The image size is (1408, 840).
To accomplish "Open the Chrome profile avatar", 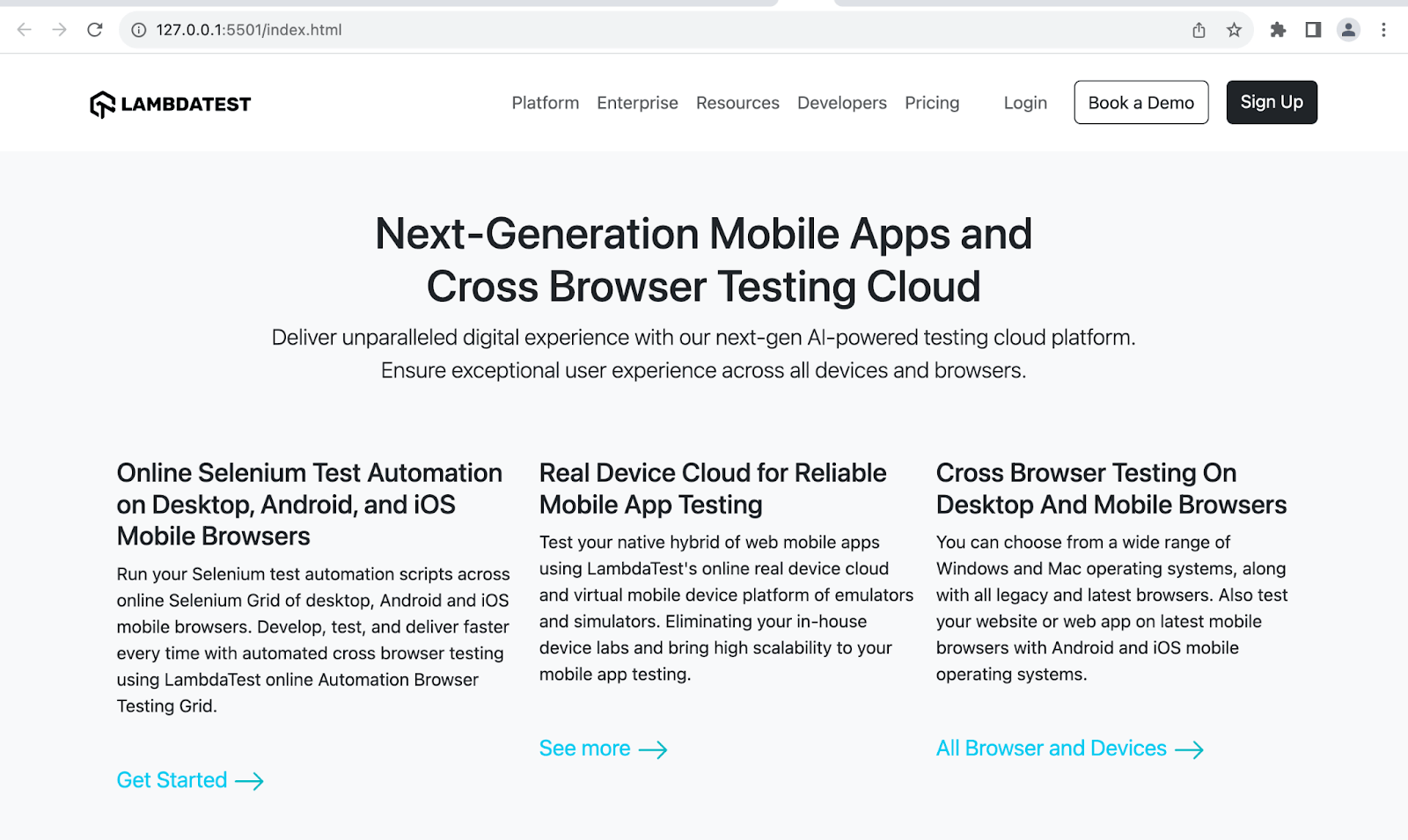I will pos(1348,30).
